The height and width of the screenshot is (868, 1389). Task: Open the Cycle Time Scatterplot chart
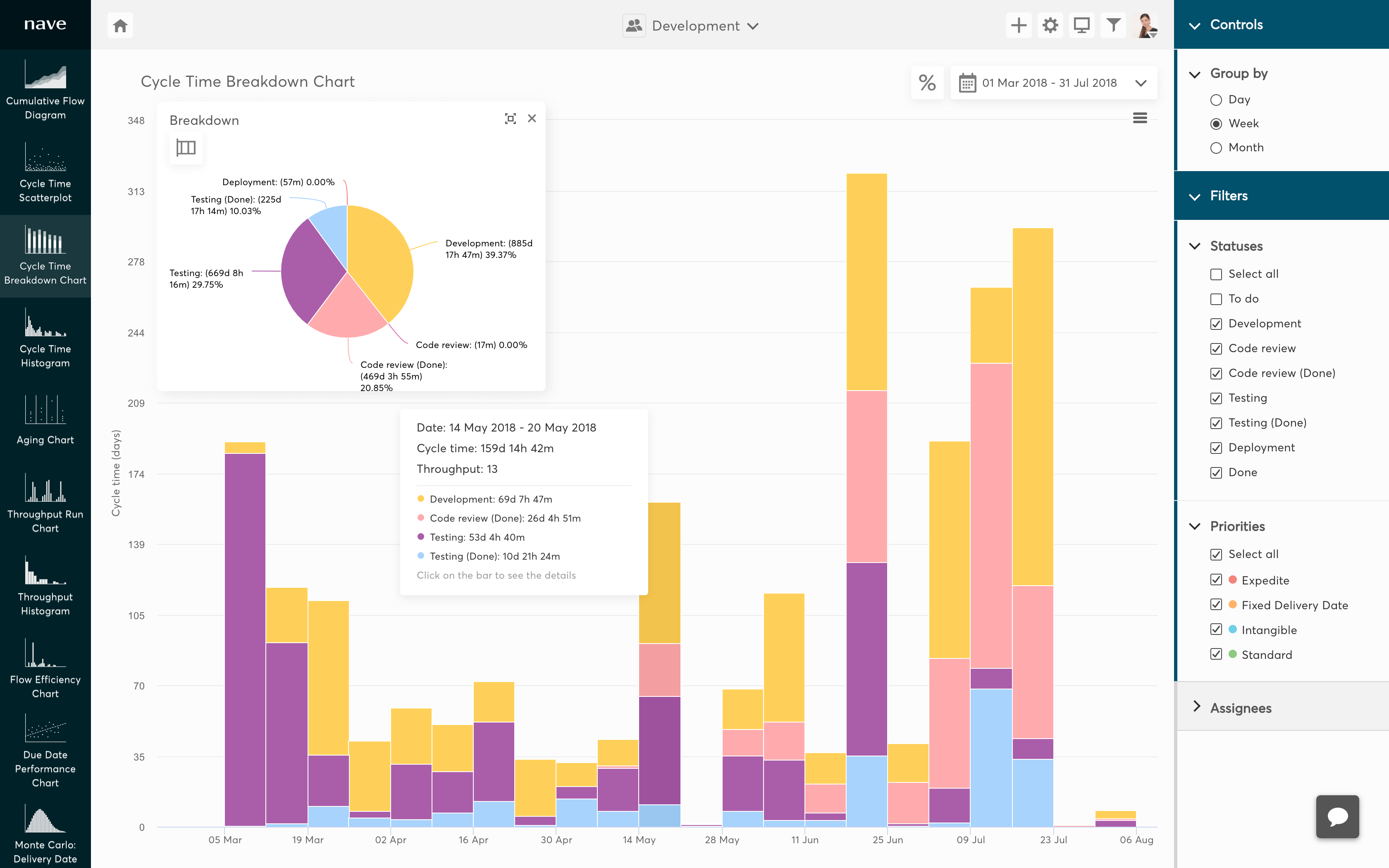coord(45,173)
